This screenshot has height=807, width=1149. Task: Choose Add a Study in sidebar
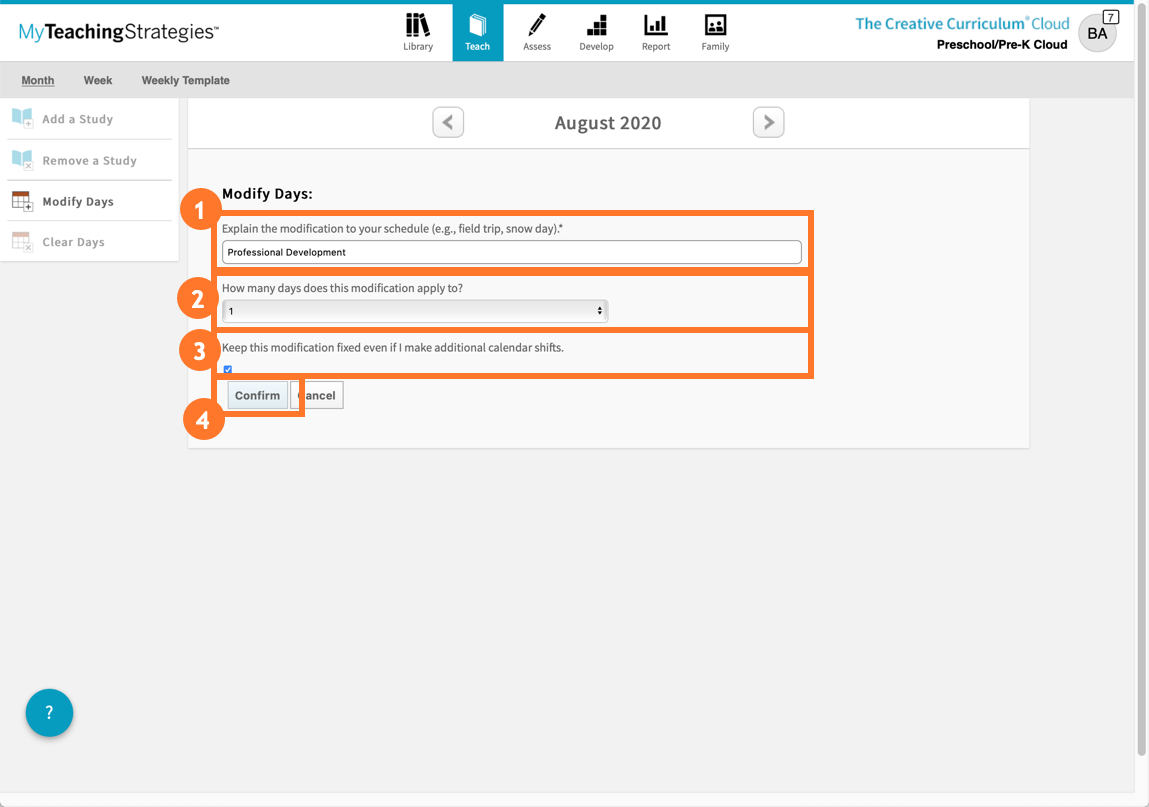coord(77,119)
